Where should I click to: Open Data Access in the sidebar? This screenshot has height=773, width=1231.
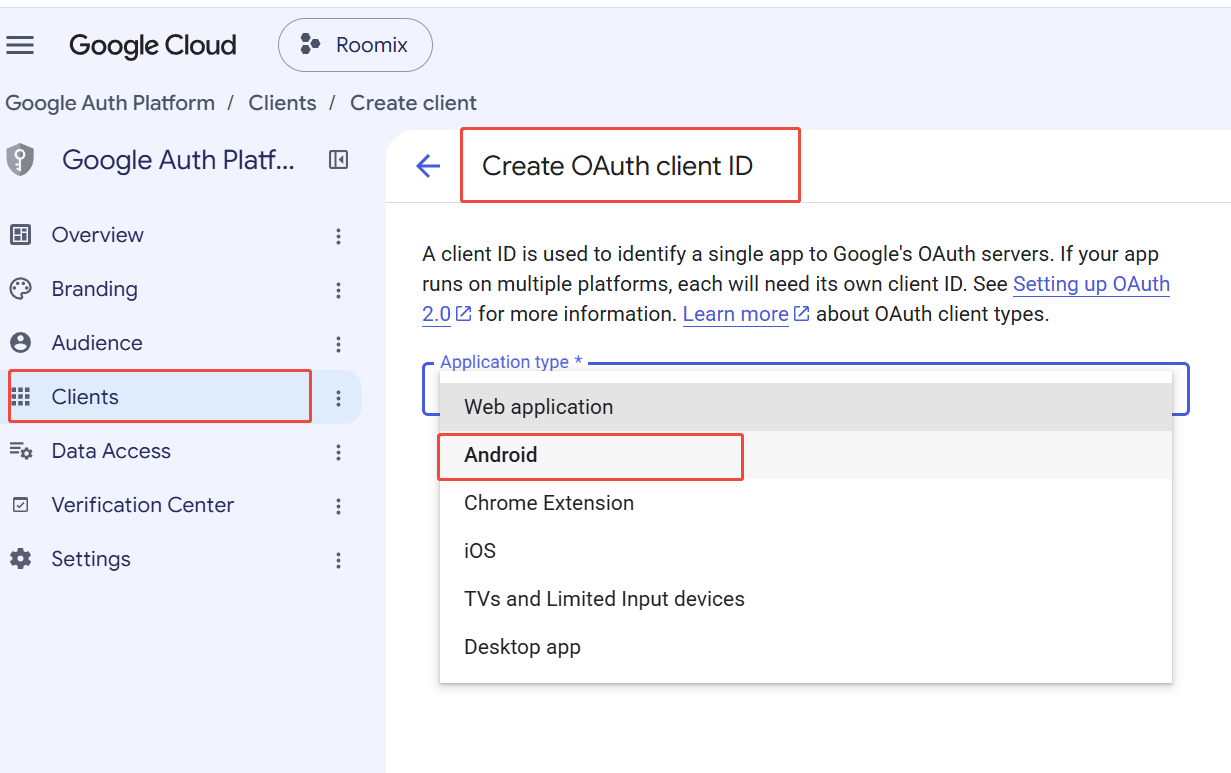[111, 451]
